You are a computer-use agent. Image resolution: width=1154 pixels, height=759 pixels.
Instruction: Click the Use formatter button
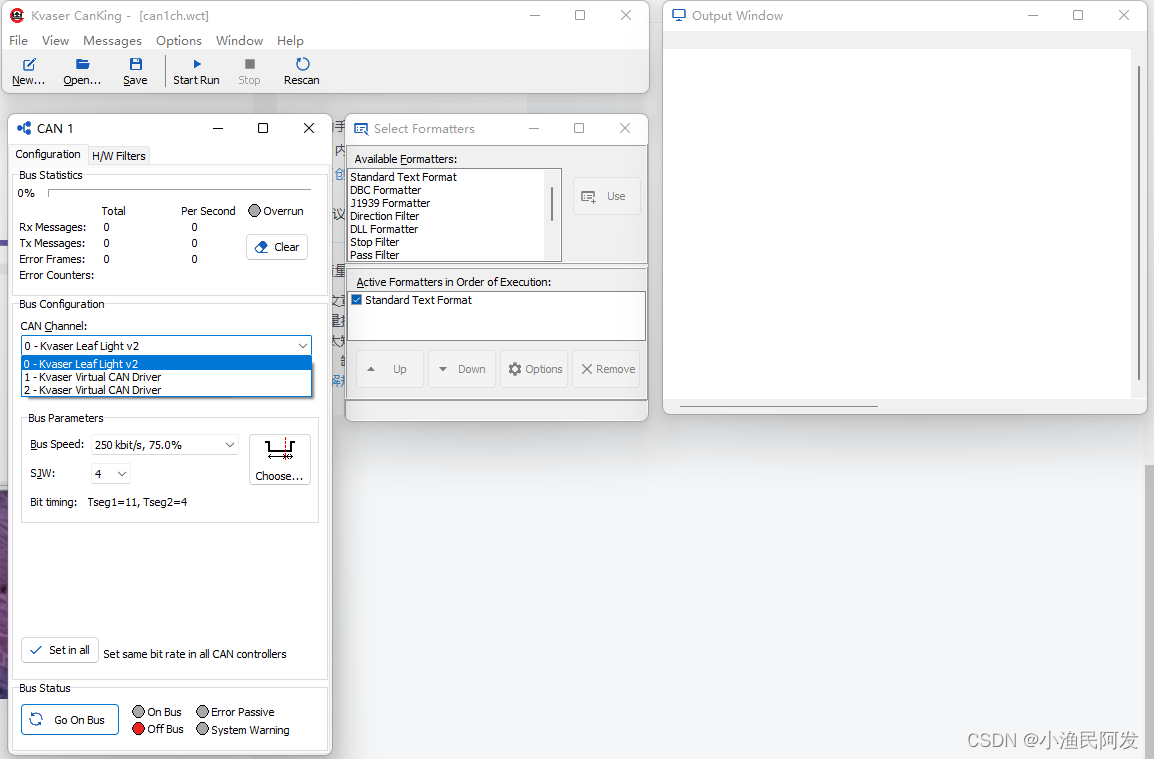point(606,197)
